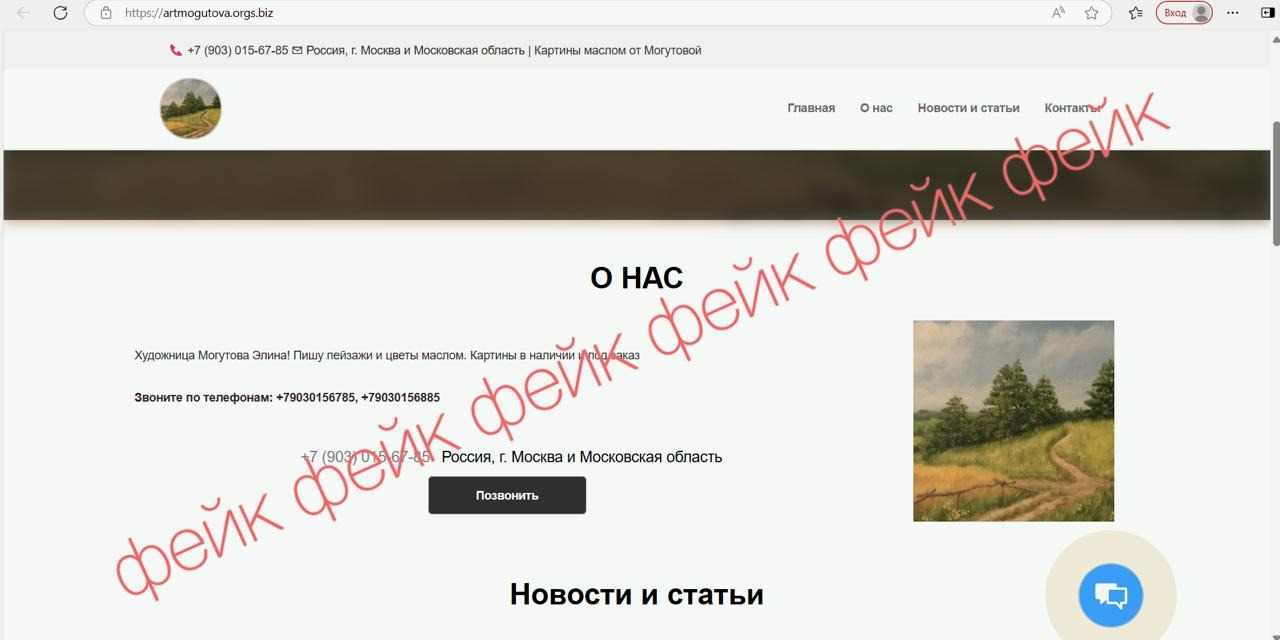Click the pink phone icon in the top bar
This screenshot has width=1280, height=640.
click(176, 50)
